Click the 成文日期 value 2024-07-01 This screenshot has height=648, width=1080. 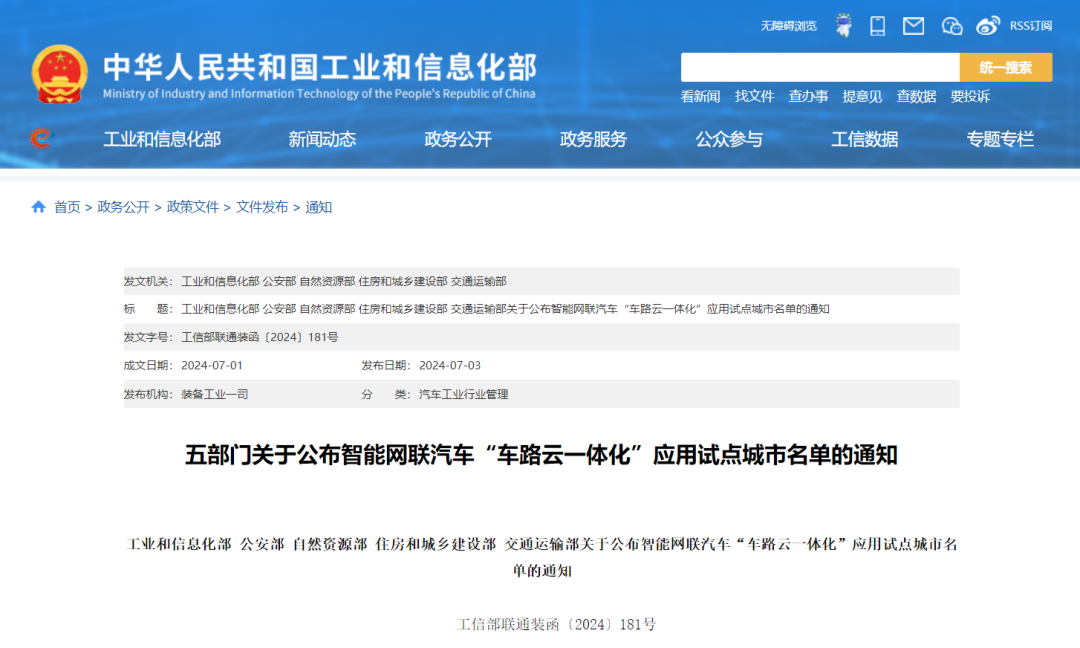coord(212,365)
